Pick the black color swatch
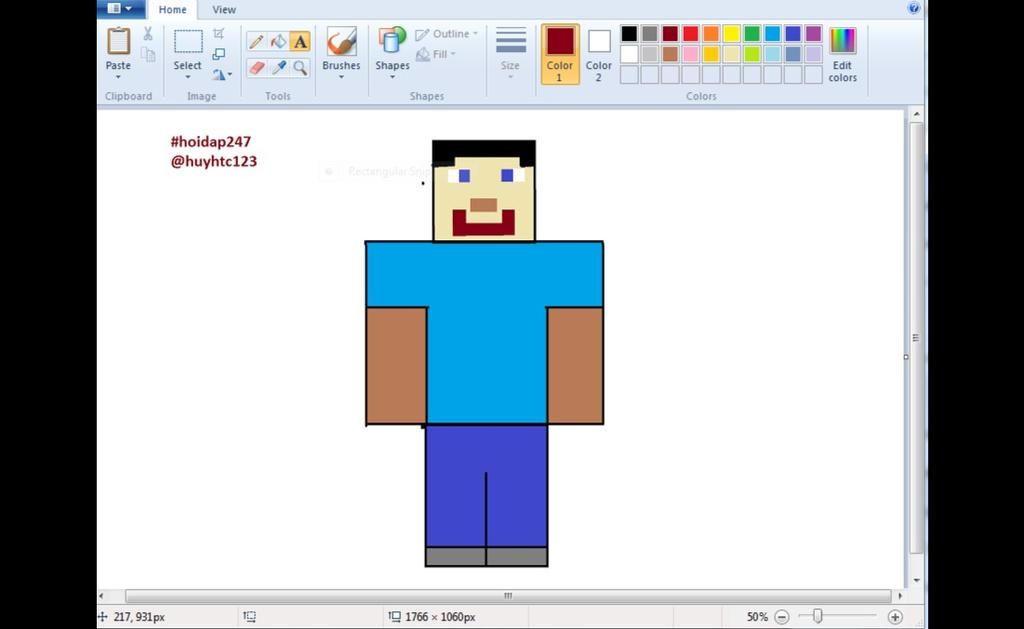 pyautogui.click(x=629, y=33)
